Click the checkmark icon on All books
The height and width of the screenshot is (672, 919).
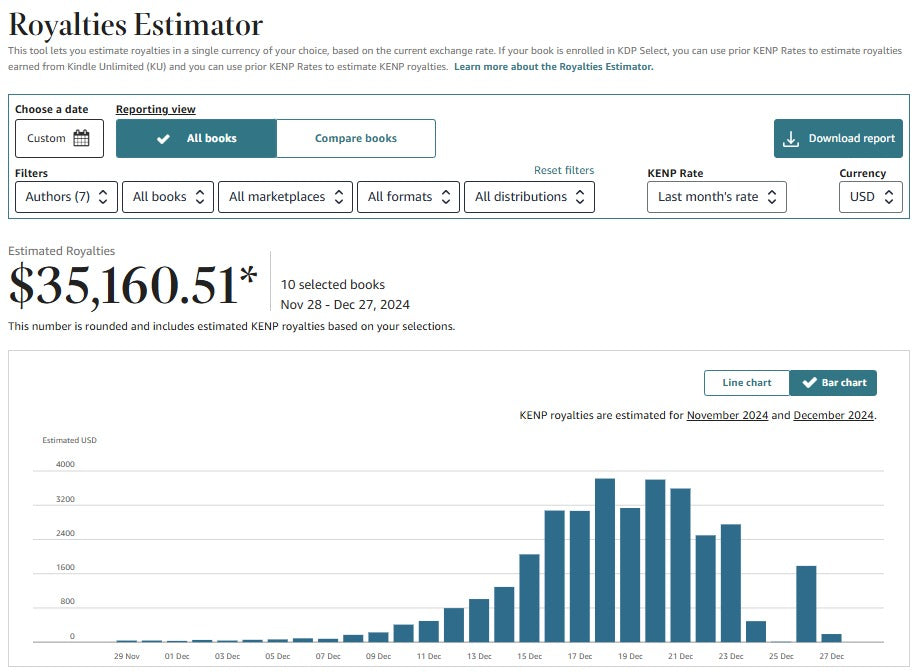(x=163, y=139)
